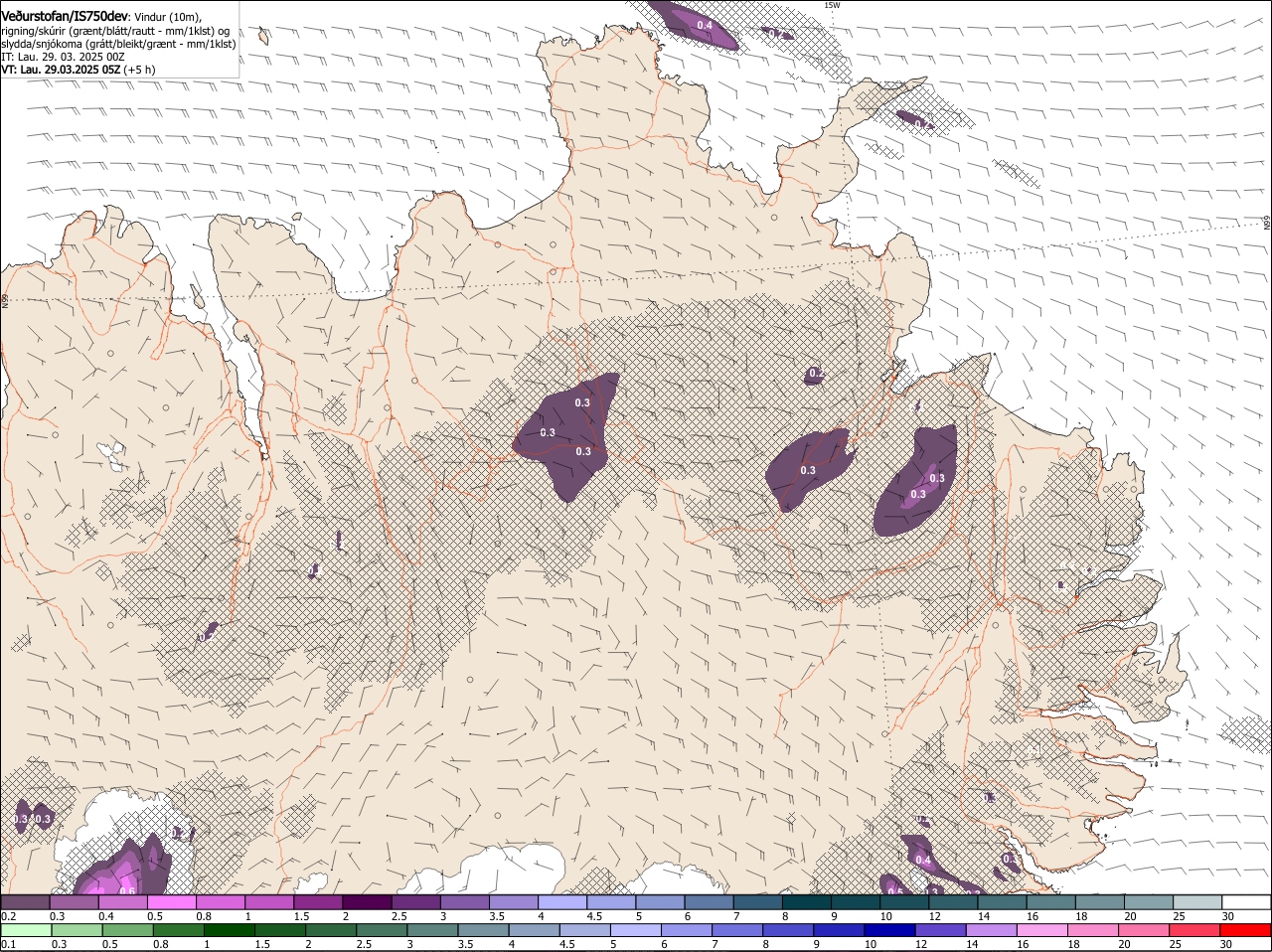Select the light lavender swatch between 4 and 4.5, upper scale

click(x=562, y=901)
